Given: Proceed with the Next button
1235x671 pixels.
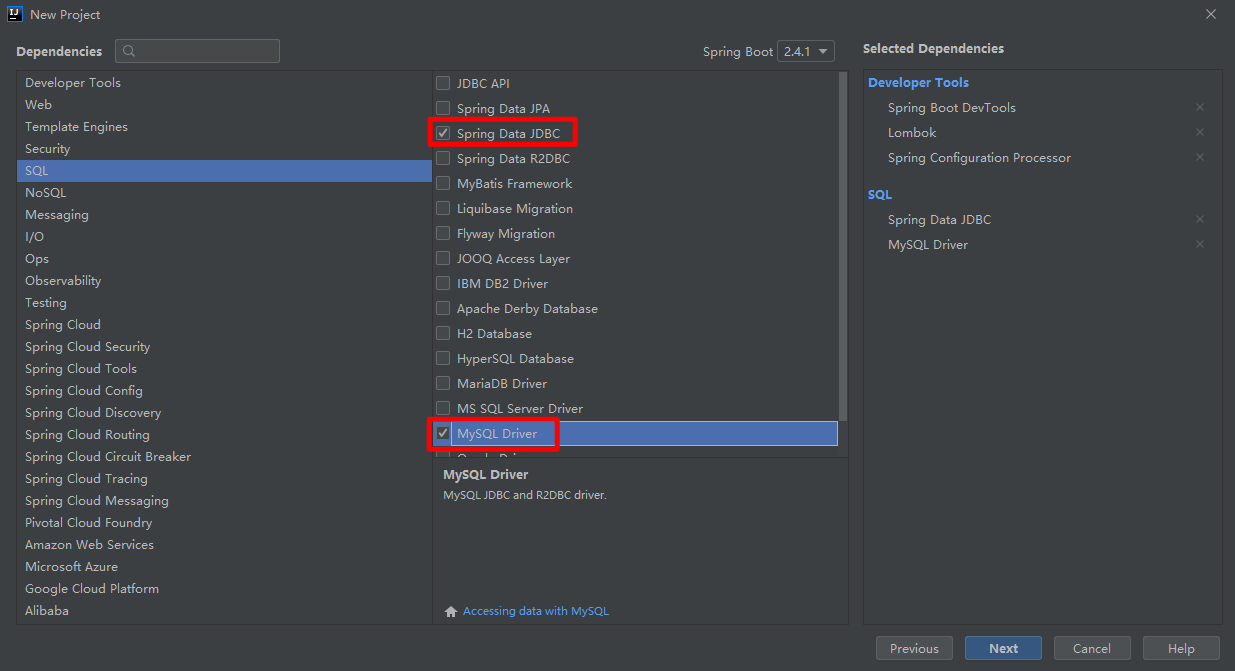Looking at the screenshot, I should tap(1003, 648).
